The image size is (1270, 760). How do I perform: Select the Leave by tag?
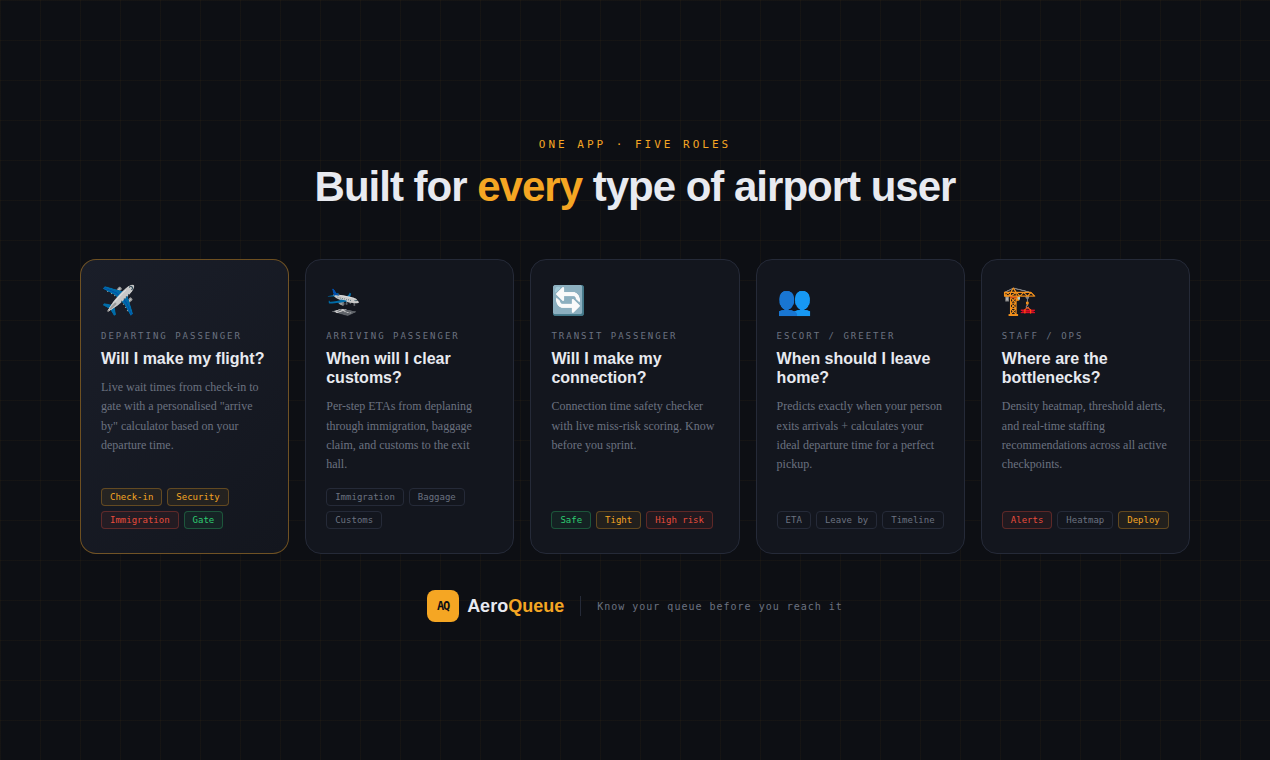tap(846, 520)
